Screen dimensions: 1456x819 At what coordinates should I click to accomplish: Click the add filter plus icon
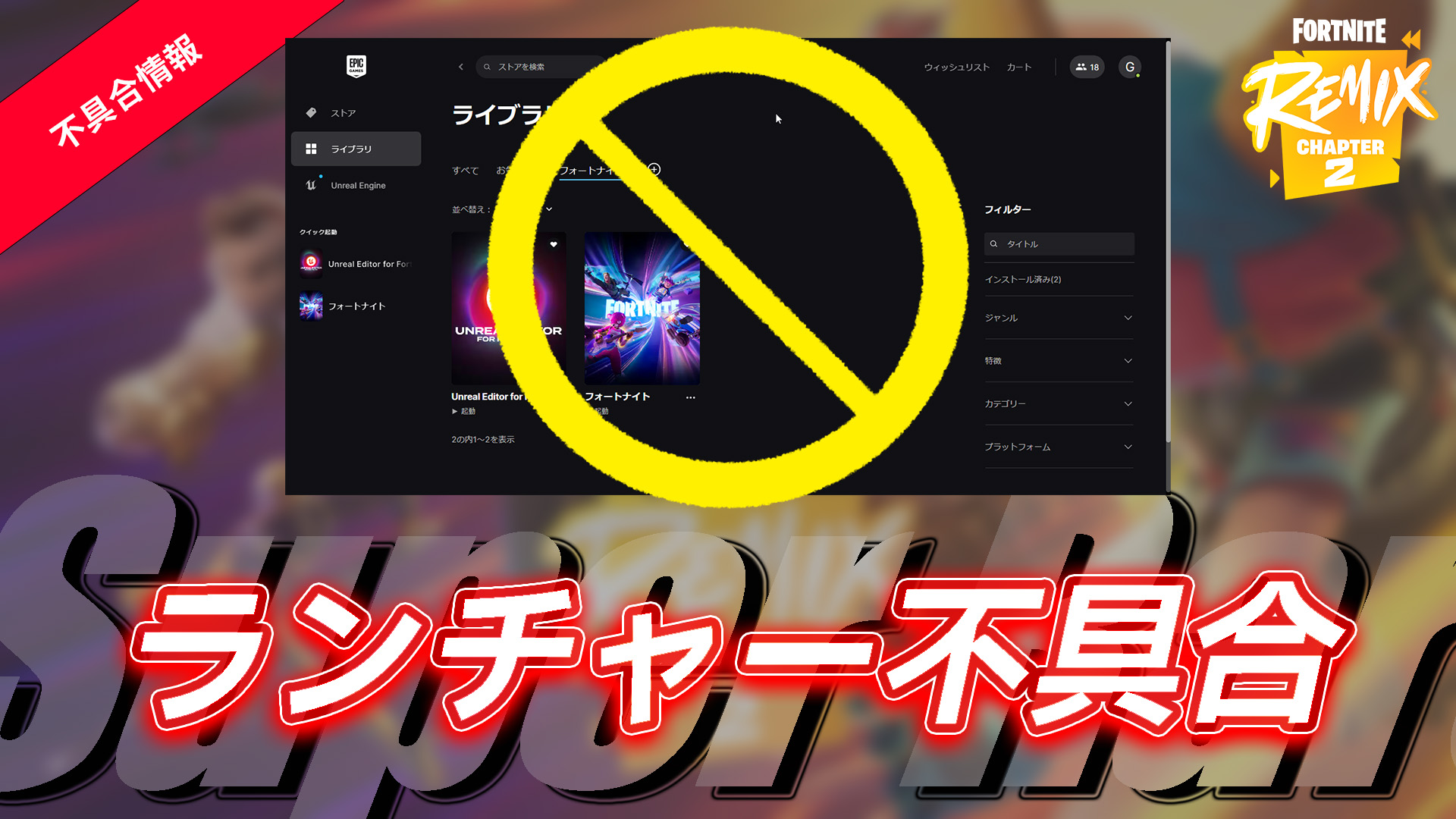click(657, 169)
